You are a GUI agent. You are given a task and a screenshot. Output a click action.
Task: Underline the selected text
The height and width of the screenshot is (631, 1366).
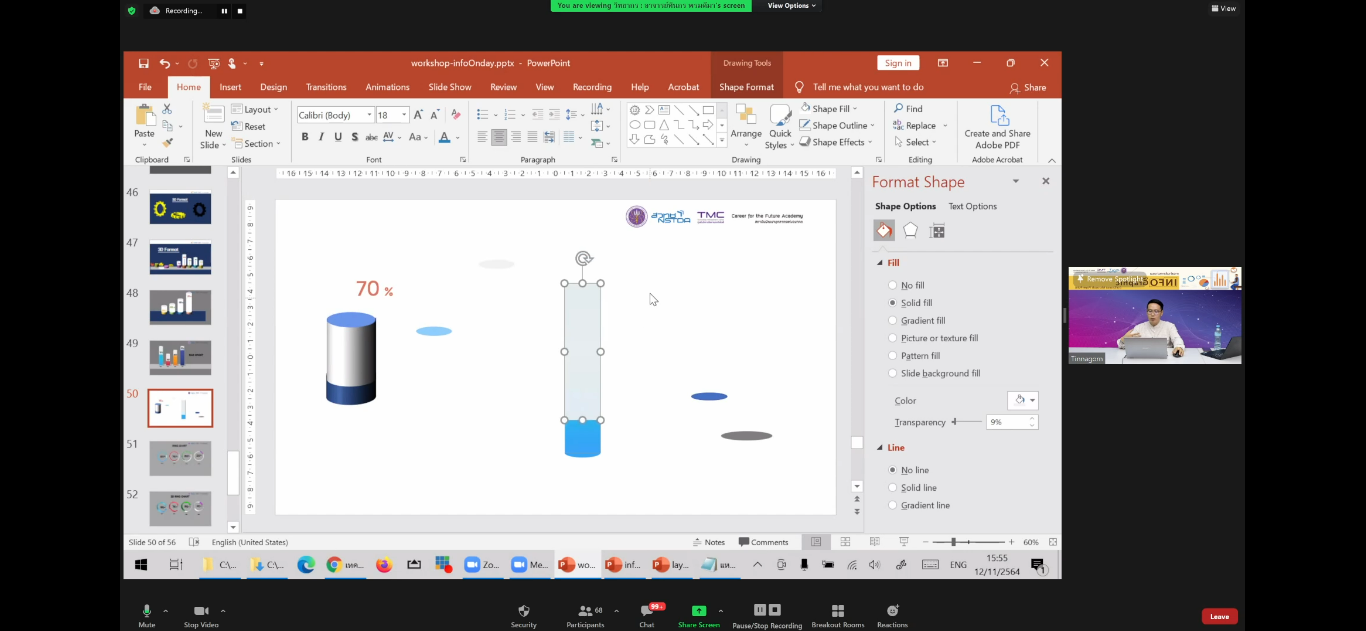tap(338, 137)
